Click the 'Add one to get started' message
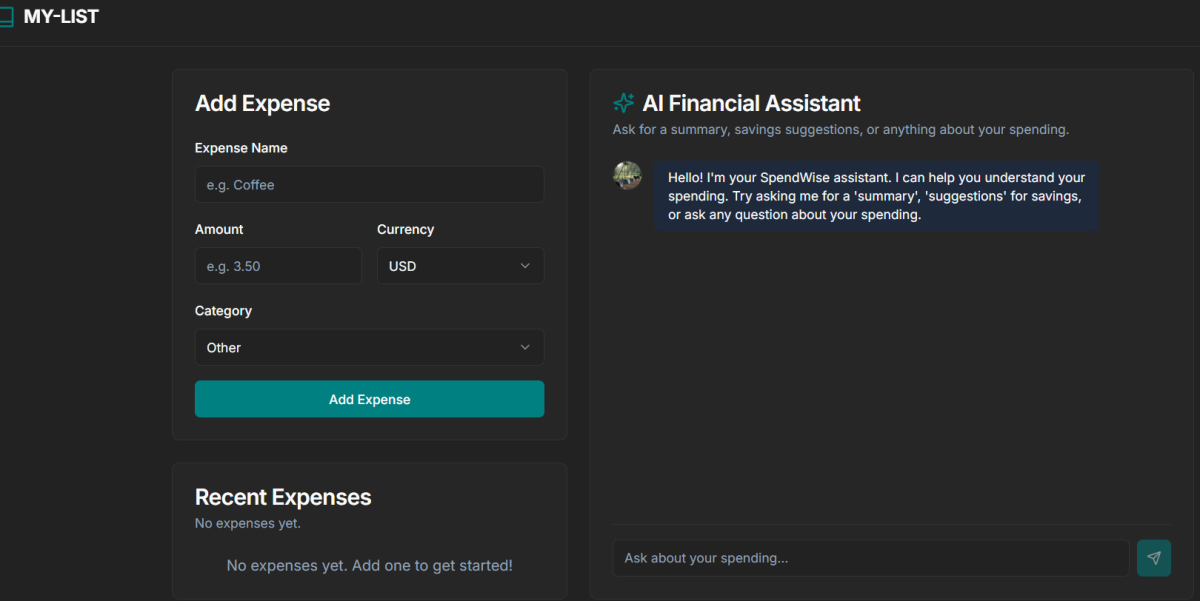 click(x=369, y=566)
